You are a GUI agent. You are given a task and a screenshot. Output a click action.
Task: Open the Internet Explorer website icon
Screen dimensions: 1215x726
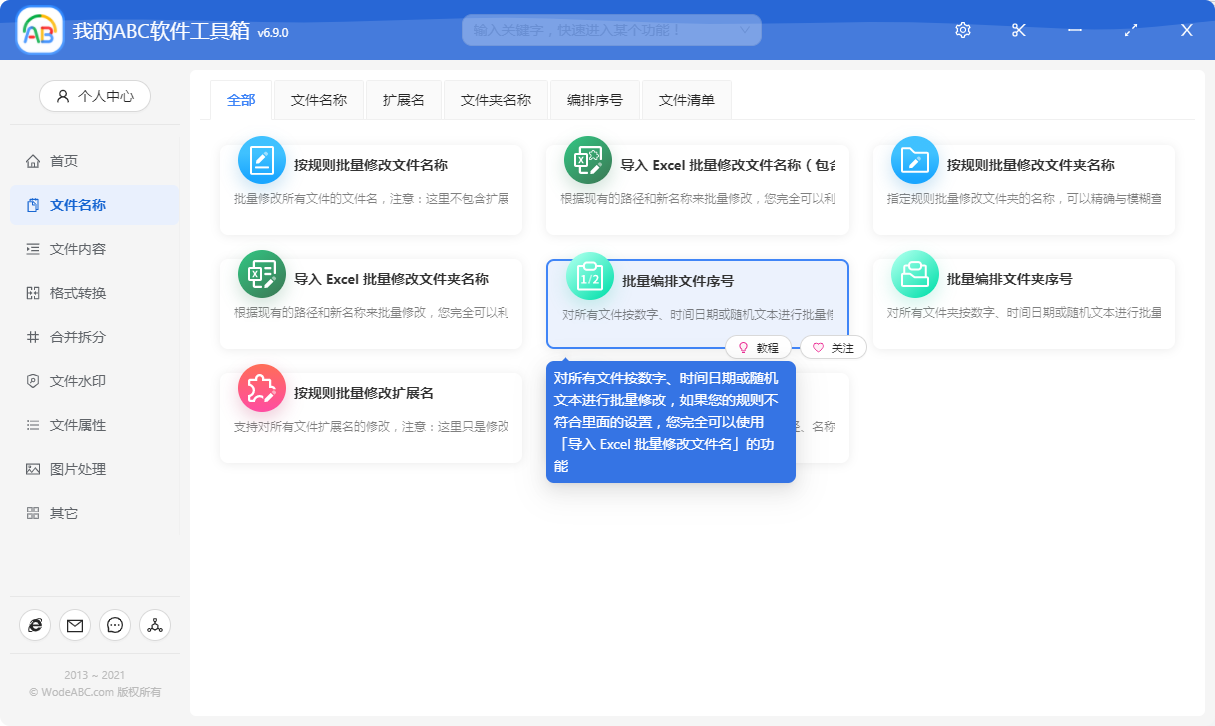[35, 625]
